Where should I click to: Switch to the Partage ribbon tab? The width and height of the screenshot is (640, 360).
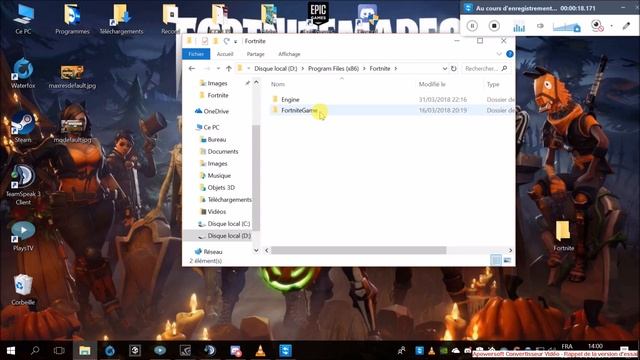point(256,54)
